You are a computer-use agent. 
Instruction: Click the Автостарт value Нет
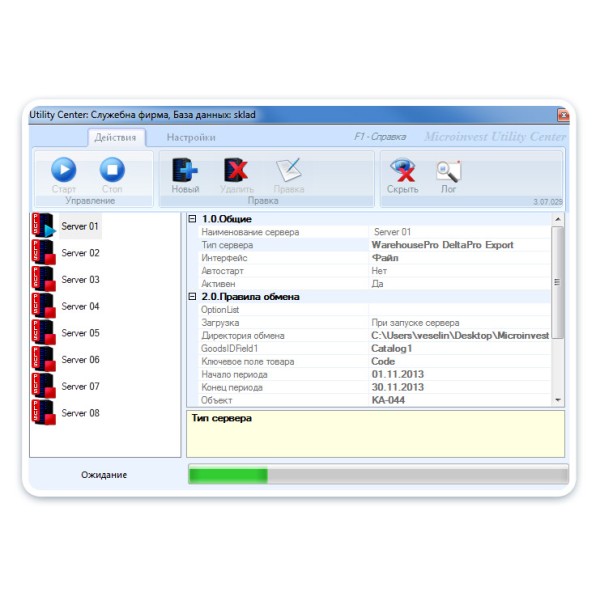click(379, 271)
